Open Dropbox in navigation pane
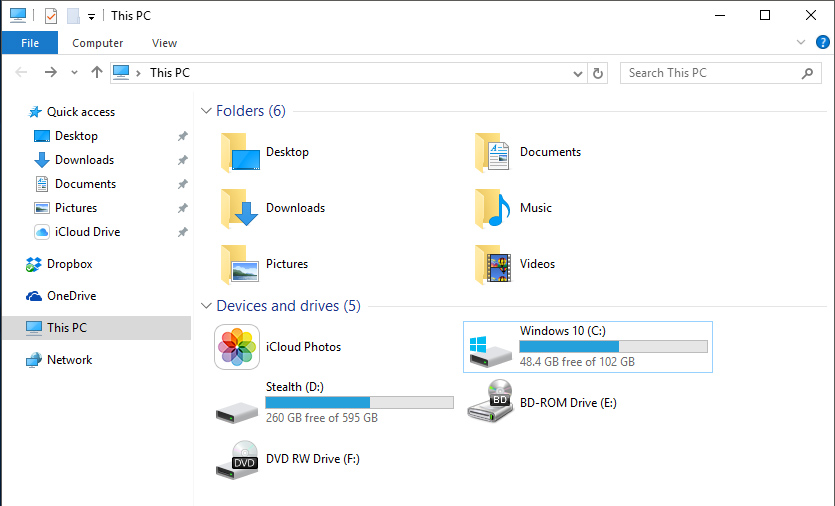 [x=69, y=264]
